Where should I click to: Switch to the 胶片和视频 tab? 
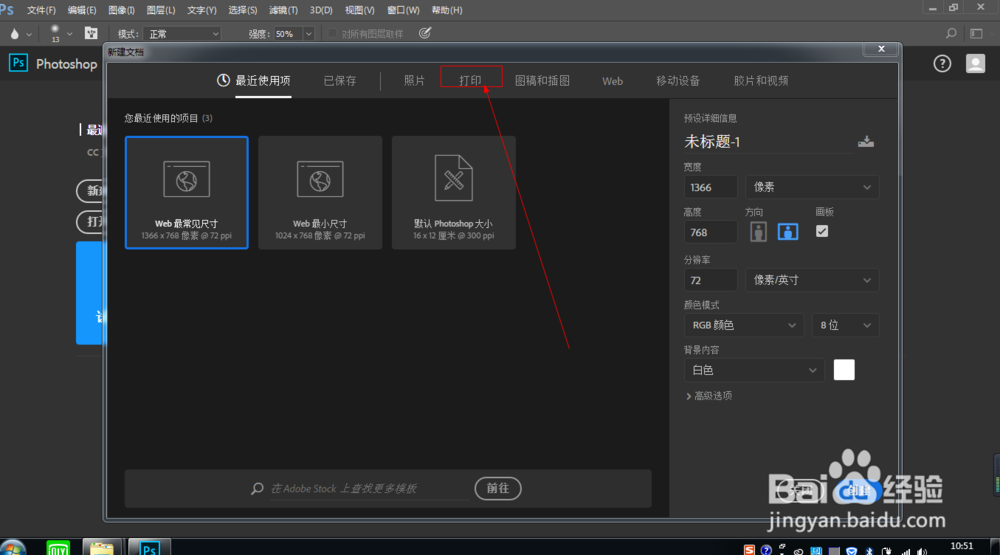[x=761, y=81]
